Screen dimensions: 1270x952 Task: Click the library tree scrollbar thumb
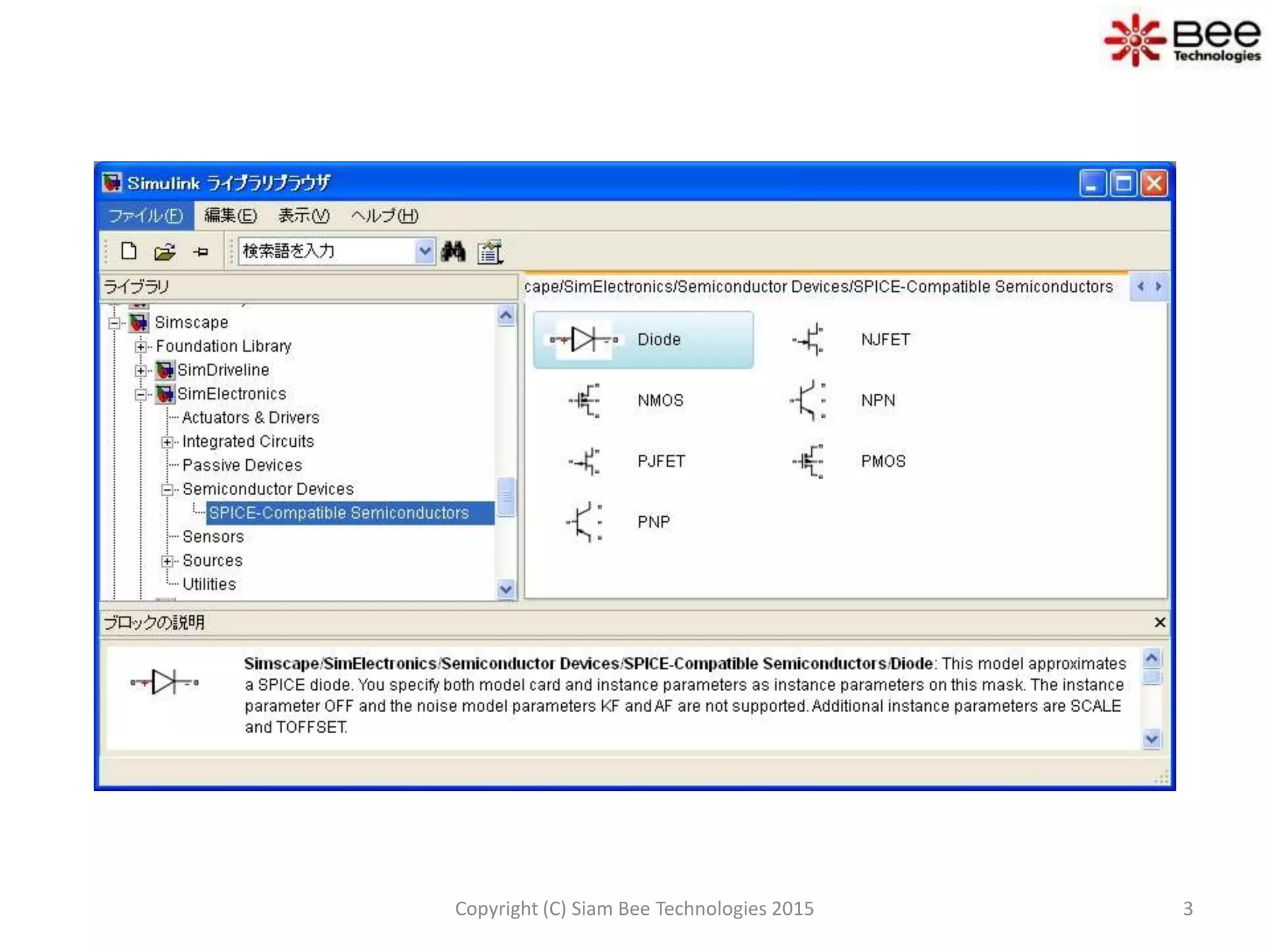[506, 496]
